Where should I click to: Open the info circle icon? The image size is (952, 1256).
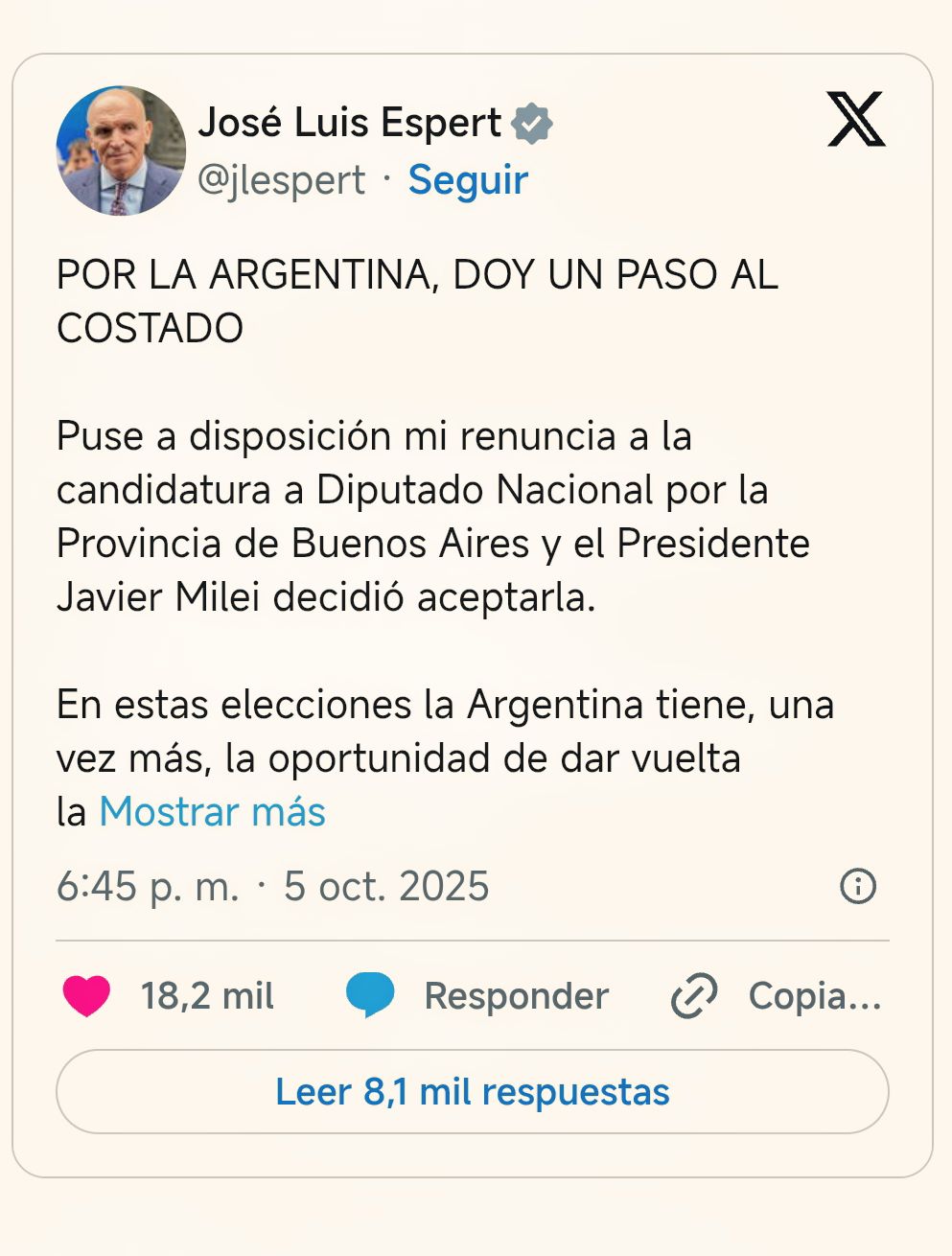click(857, 886)
